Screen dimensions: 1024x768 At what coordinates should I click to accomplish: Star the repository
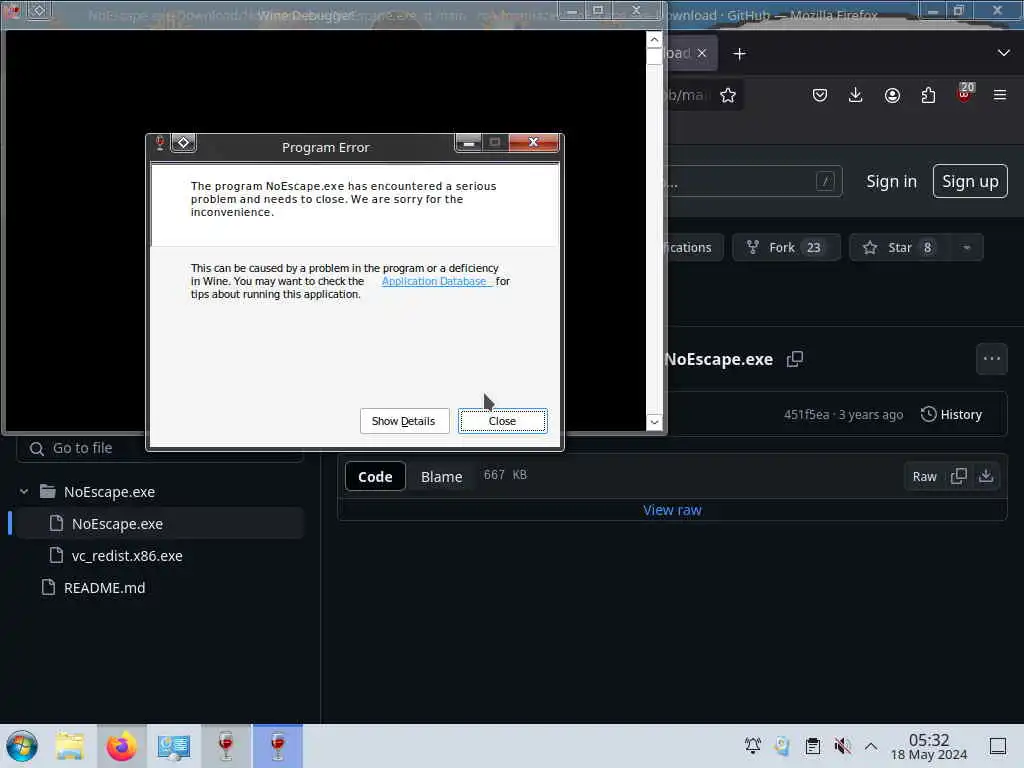pyautogui.click(x=901, y=248)
